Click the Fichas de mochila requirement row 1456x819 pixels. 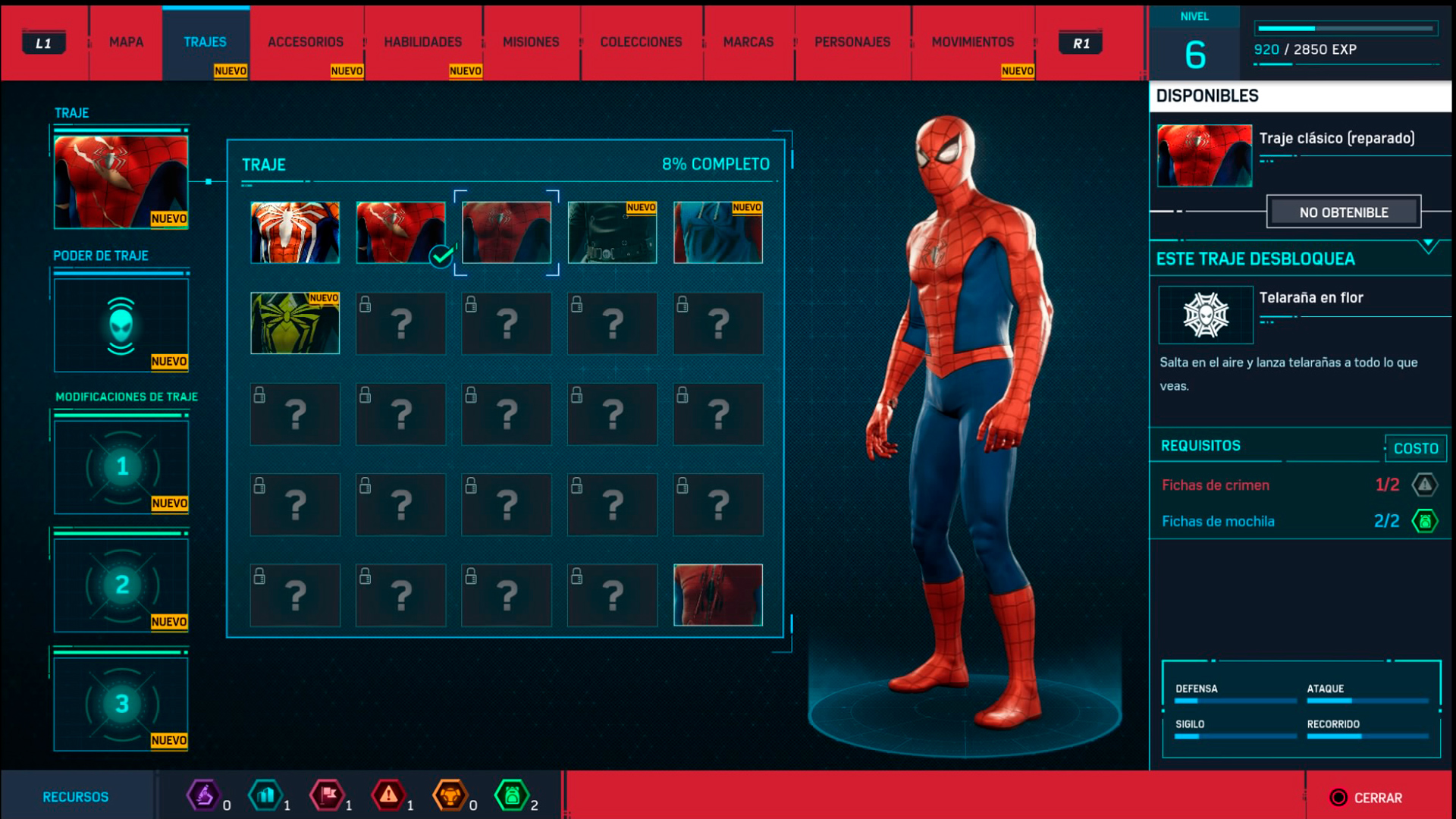click(x=1300, y=521)
